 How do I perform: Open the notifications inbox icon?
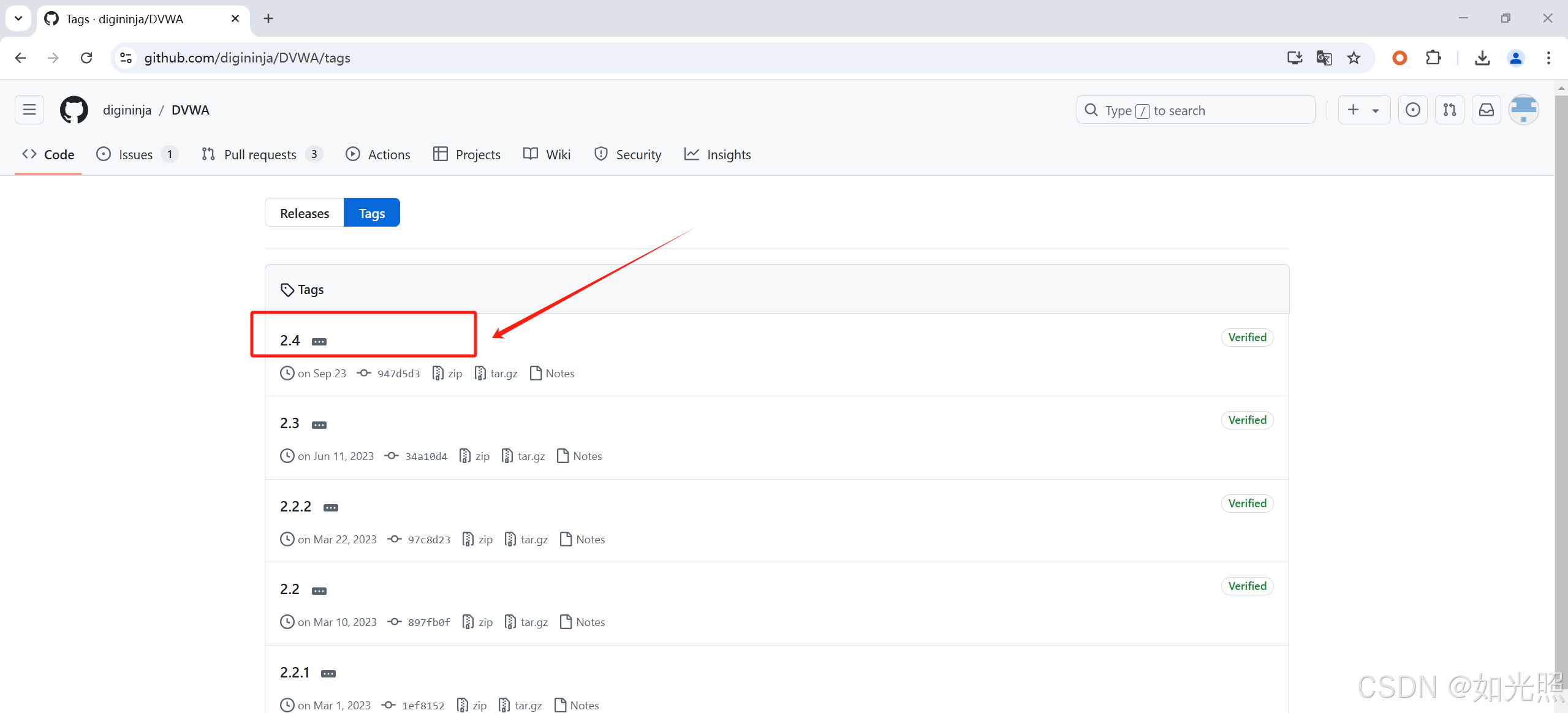coord(1486,110)
